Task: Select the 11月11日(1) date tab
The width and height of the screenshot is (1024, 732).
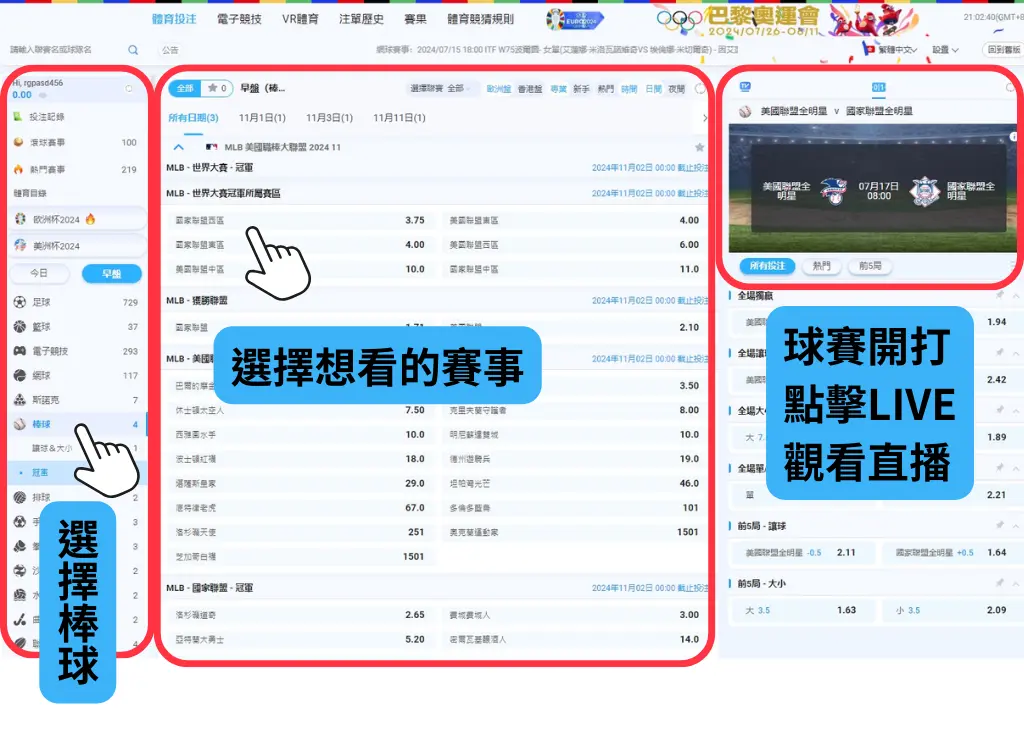Action: pyautogui.click(x=399, y=118)
